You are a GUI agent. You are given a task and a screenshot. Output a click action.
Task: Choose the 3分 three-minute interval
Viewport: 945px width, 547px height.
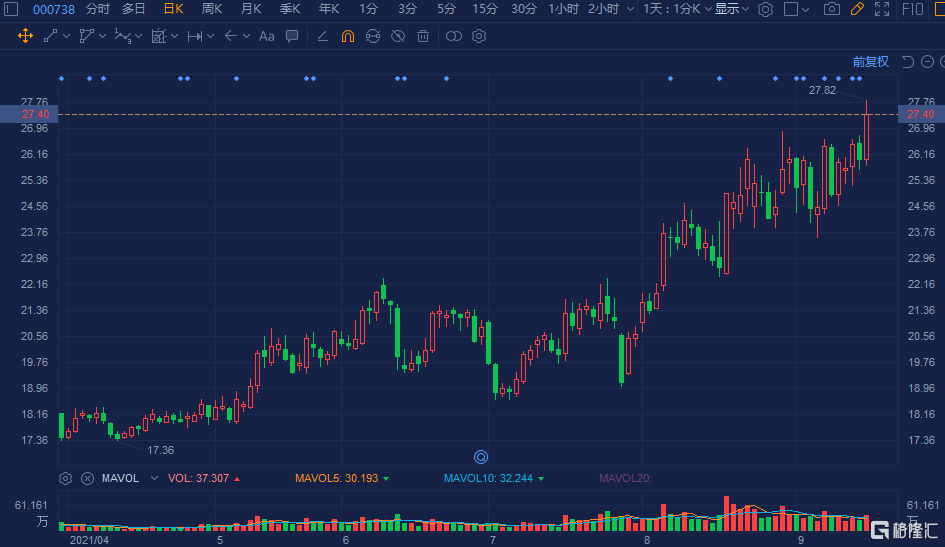[407, 9]
